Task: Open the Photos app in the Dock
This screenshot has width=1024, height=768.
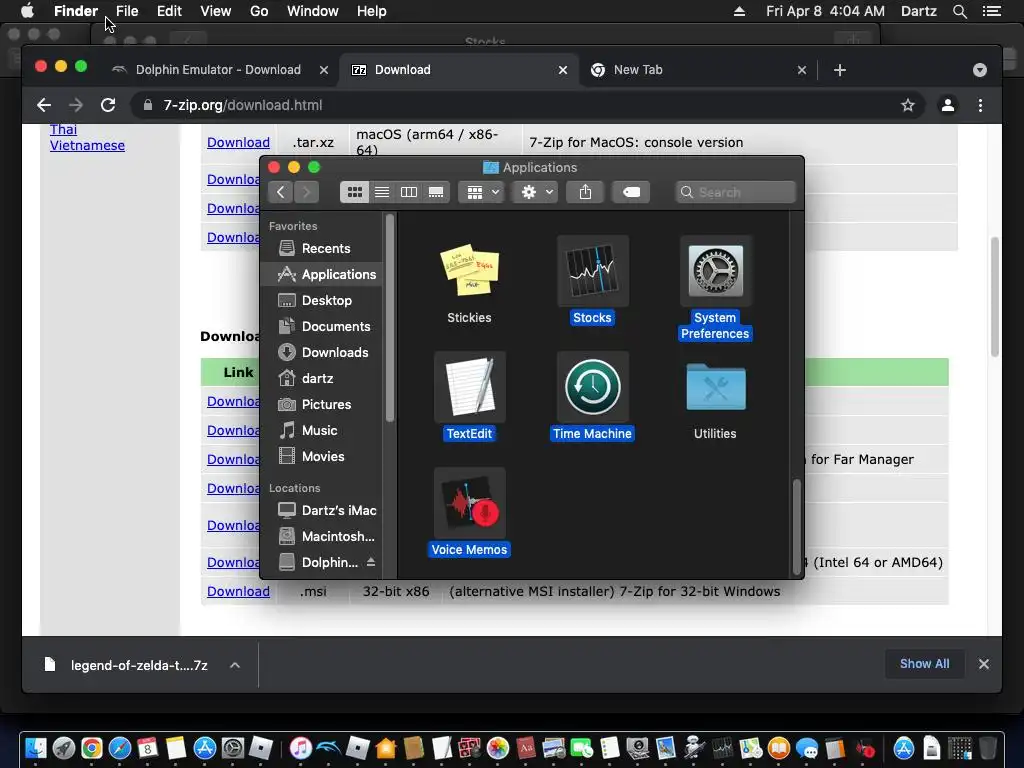Action: [x=498, y=748]
